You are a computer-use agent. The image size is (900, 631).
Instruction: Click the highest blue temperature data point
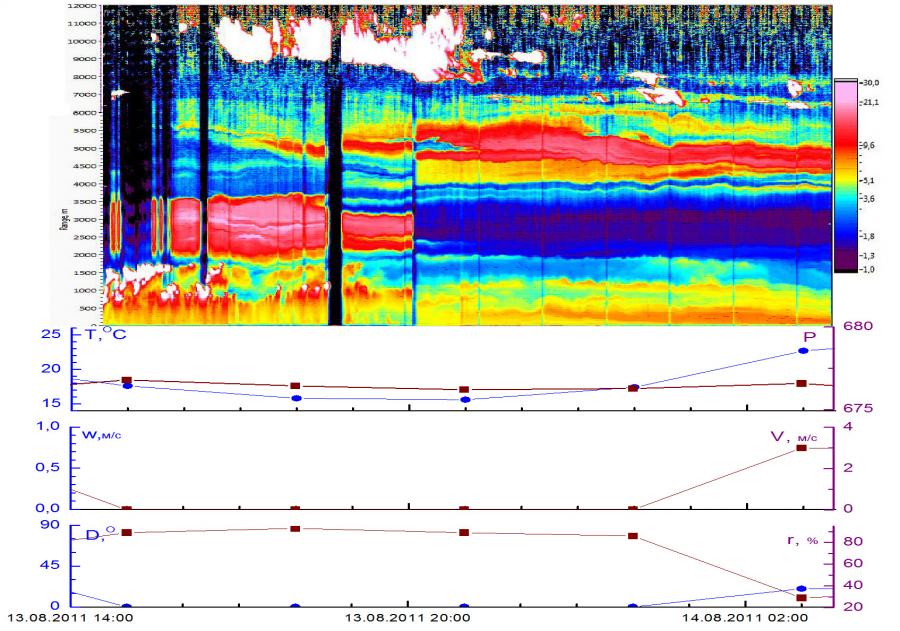tap(803, 351)
